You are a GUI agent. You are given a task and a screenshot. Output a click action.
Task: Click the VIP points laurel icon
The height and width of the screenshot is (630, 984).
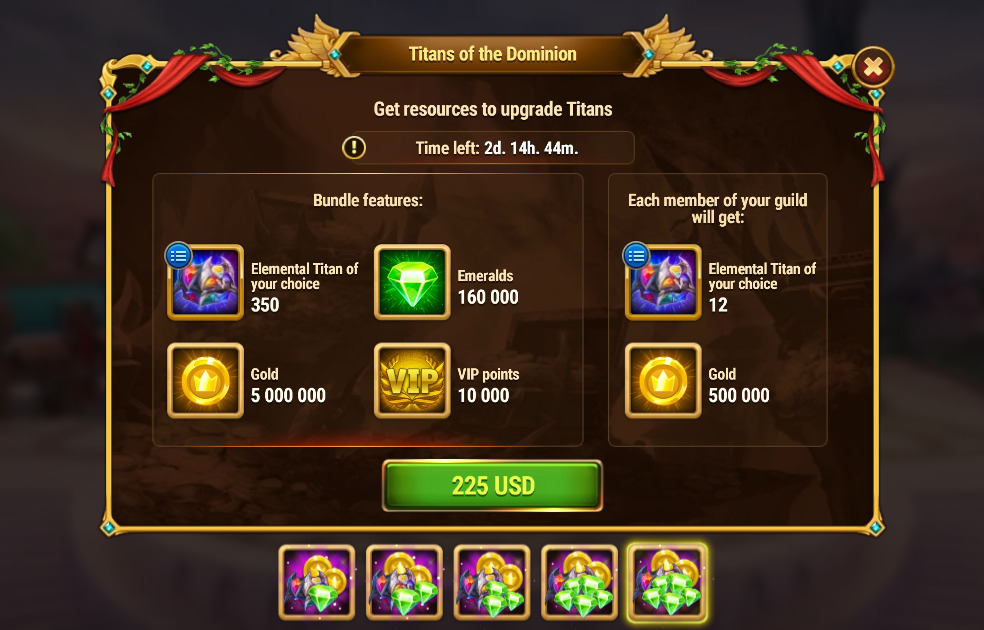[x=412, y=381]
